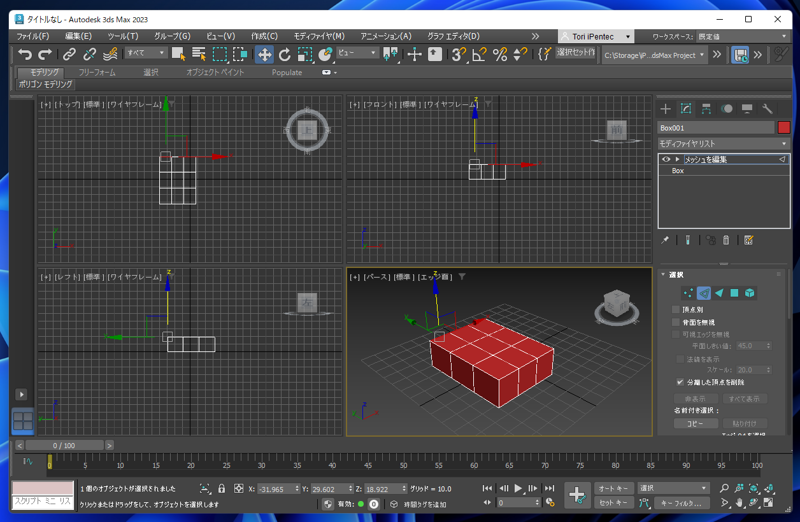
Task: Open the Tori iPentec account dropdown
Action: [596, 36]
